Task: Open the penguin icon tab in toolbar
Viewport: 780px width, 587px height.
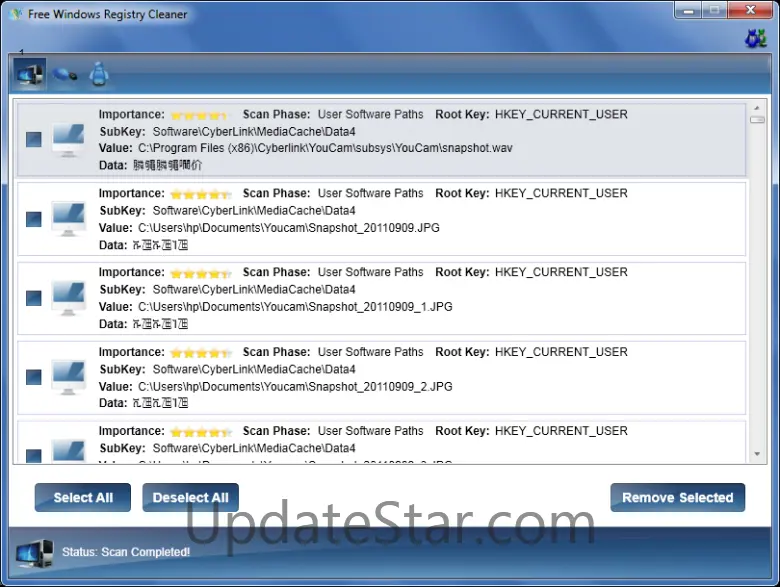Action: [98, 74]
